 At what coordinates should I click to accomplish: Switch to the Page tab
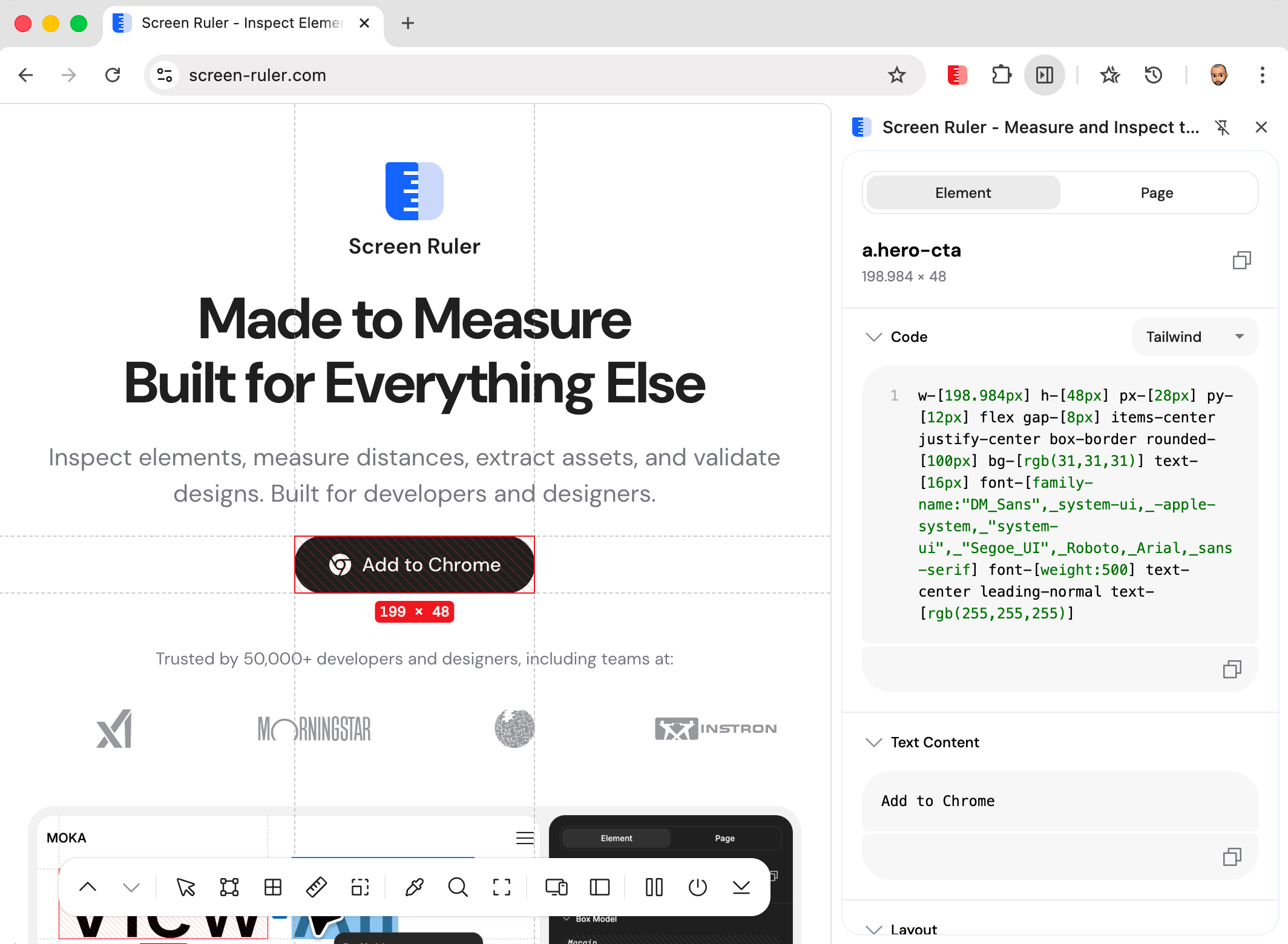tap(1157, 193)
